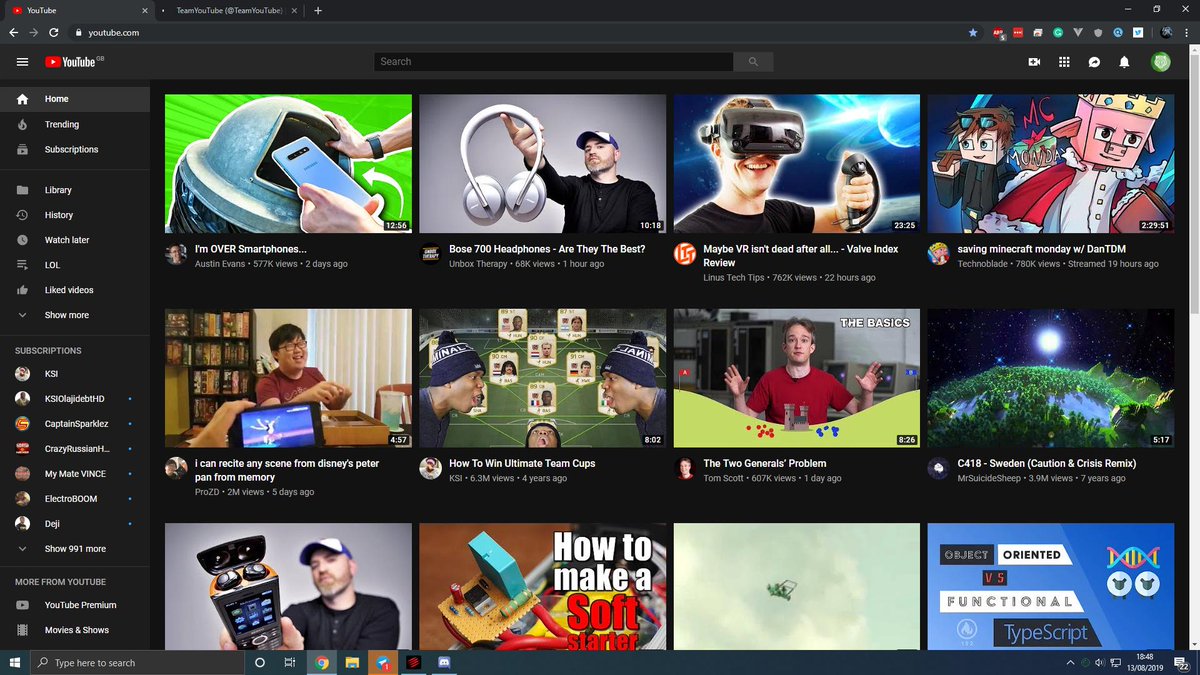Play the Valve Index Review thumbnail
Image resolution: width=1200 pixels, height=675 pixels.
(797, 164)
